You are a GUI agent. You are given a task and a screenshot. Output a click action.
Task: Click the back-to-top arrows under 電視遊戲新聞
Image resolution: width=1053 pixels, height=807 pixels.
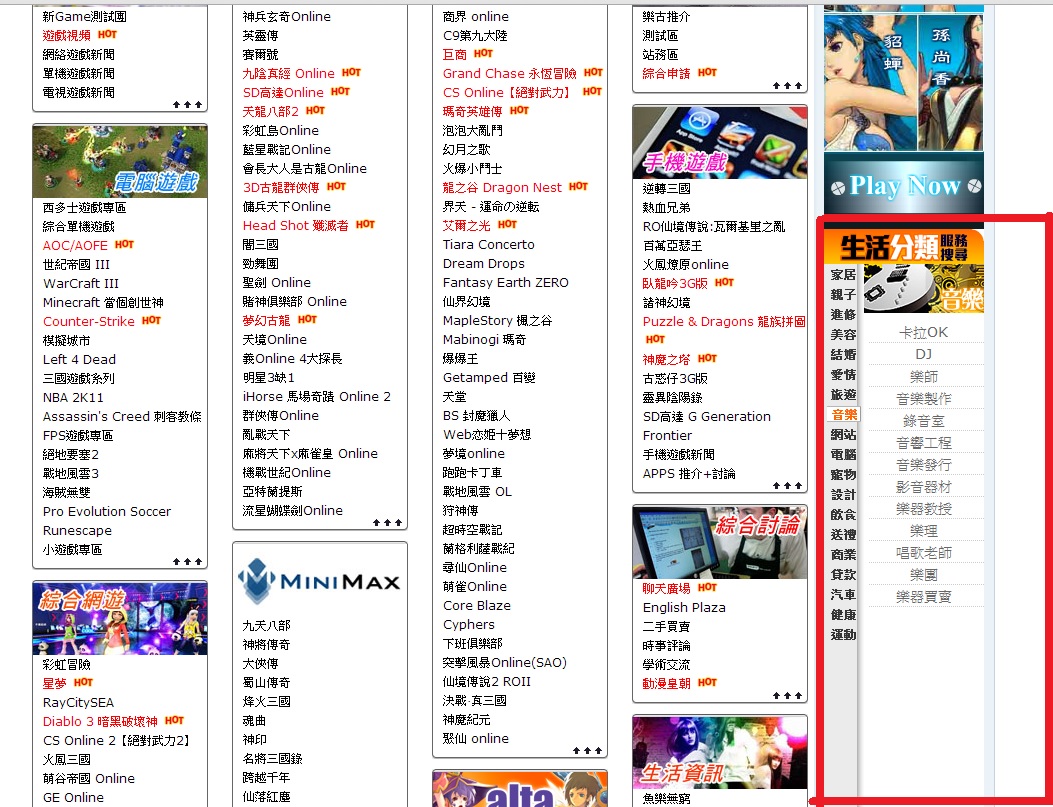pyautogui.click(x=187, y=105)
